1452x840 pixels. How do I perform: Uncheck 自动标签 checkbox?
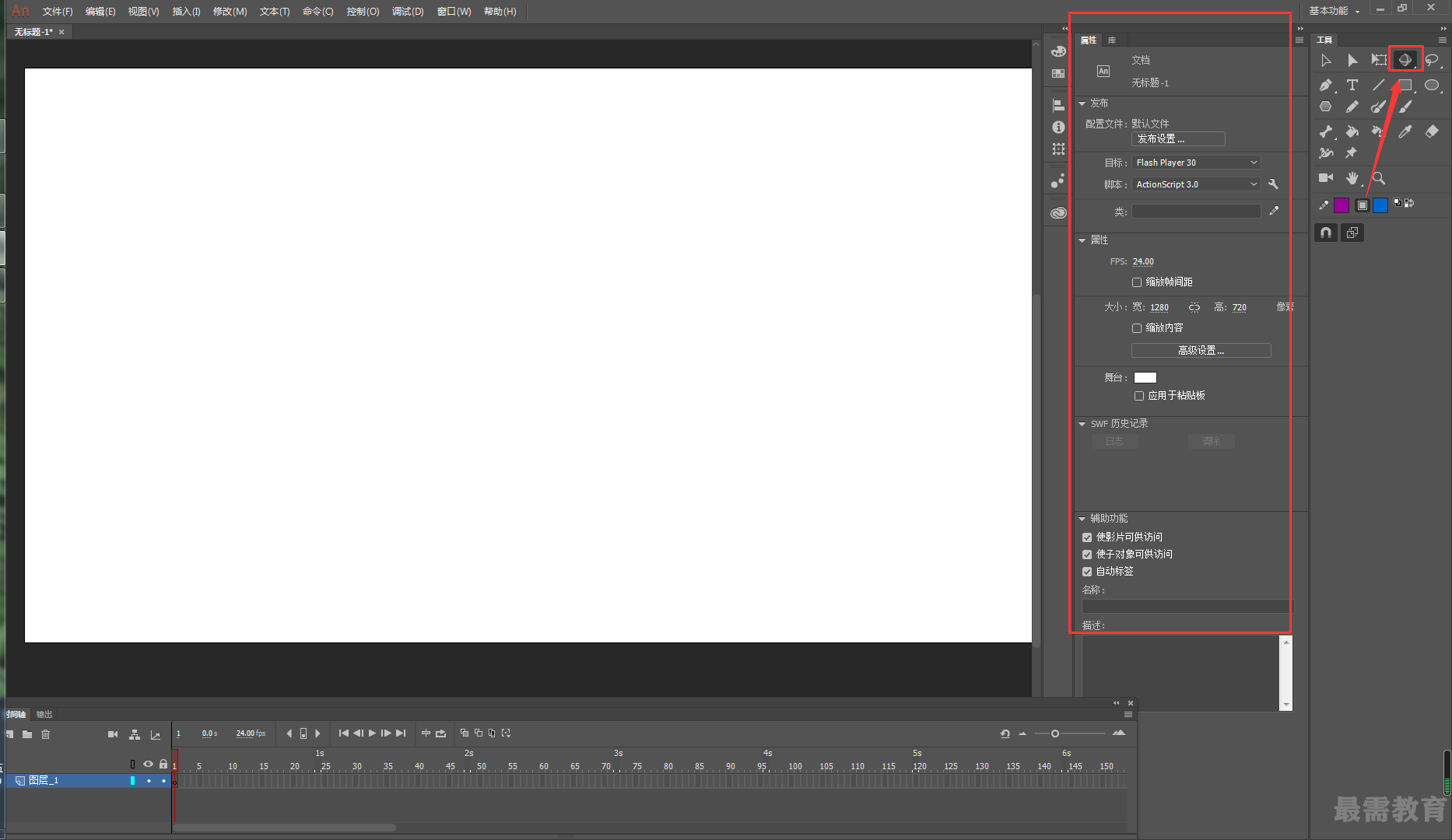(x=1087, y=572)
